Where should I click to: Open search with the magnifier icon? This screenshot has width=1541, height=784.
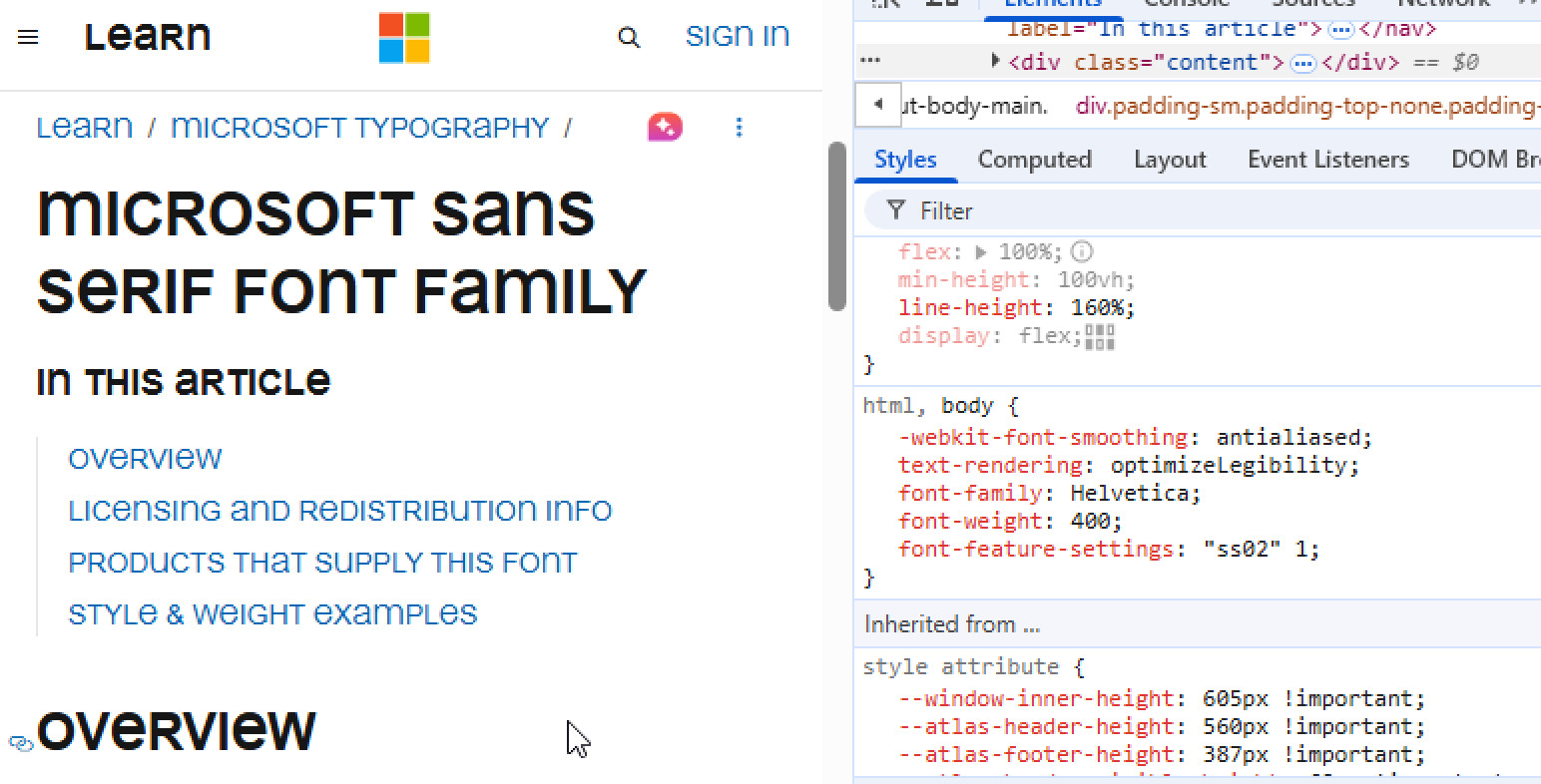point(629,38)
